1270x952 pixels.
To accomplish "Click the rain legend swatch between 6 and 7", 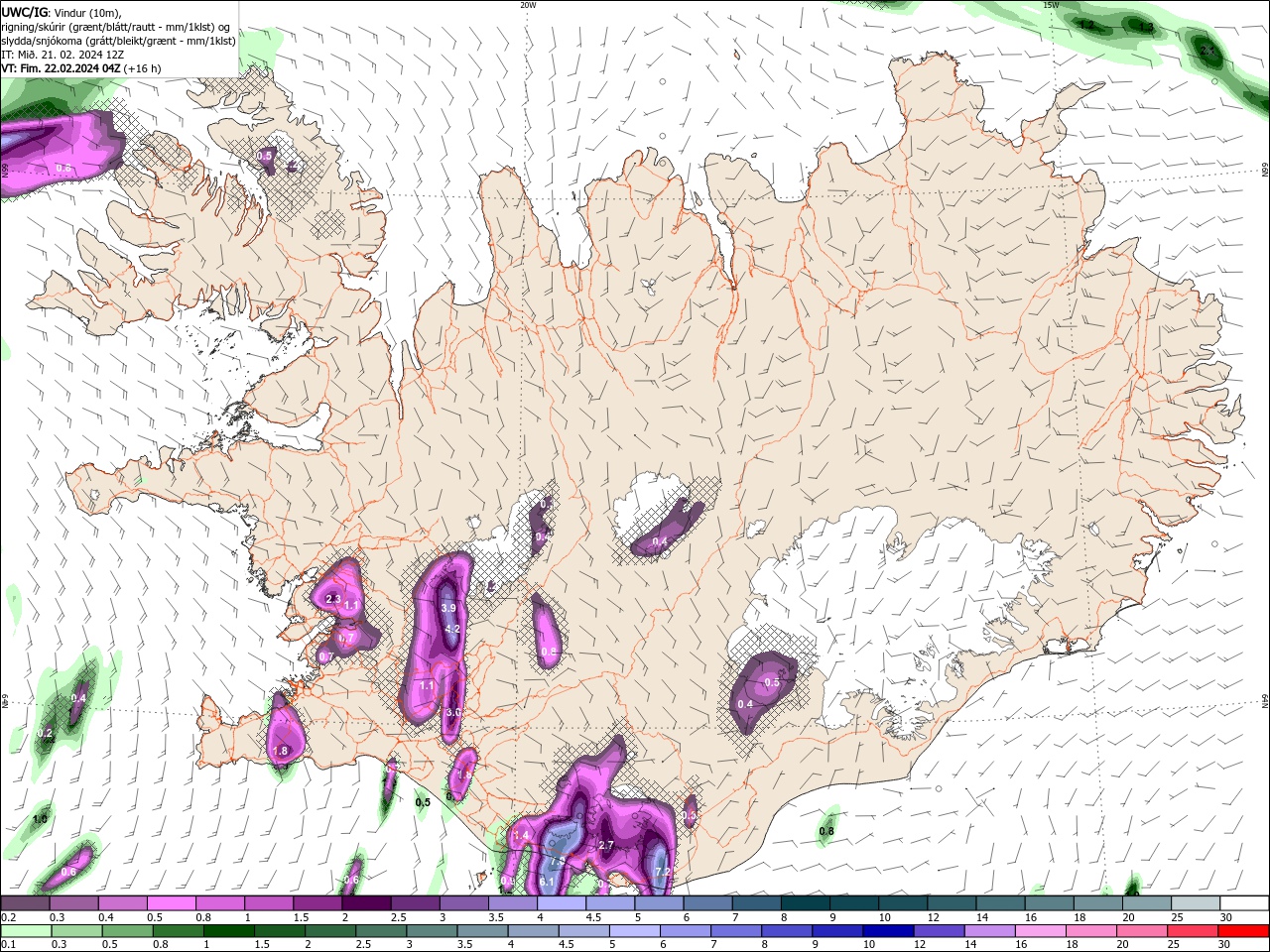I will tap(686, 931).
